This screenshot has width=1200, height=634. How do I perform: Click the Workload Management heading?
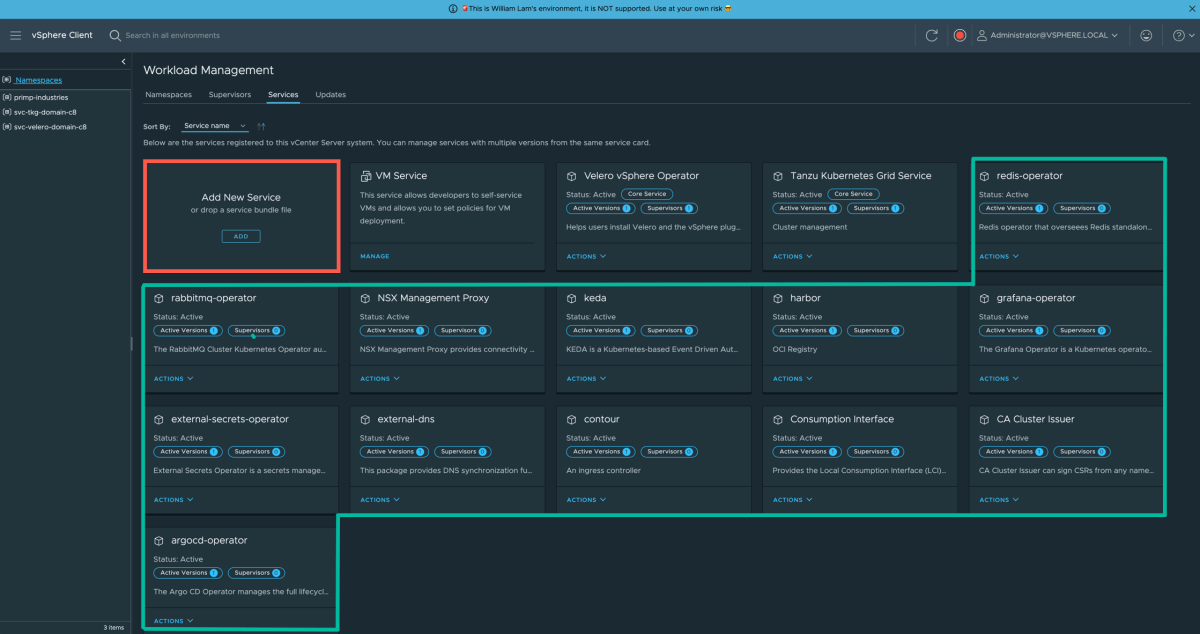[x=209, y=70]
